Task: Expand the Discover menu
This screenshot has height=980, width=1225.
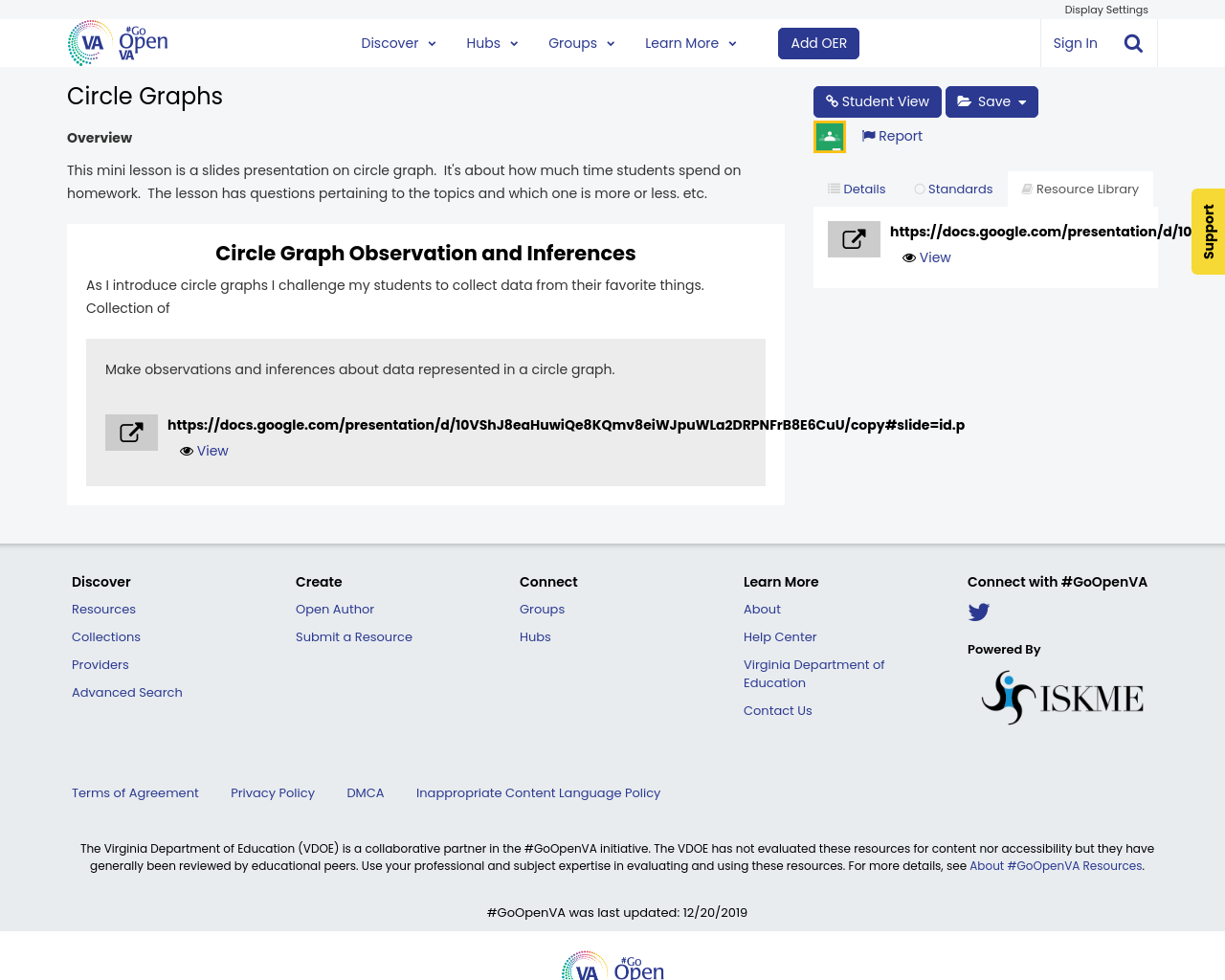Action: point(398,43)
